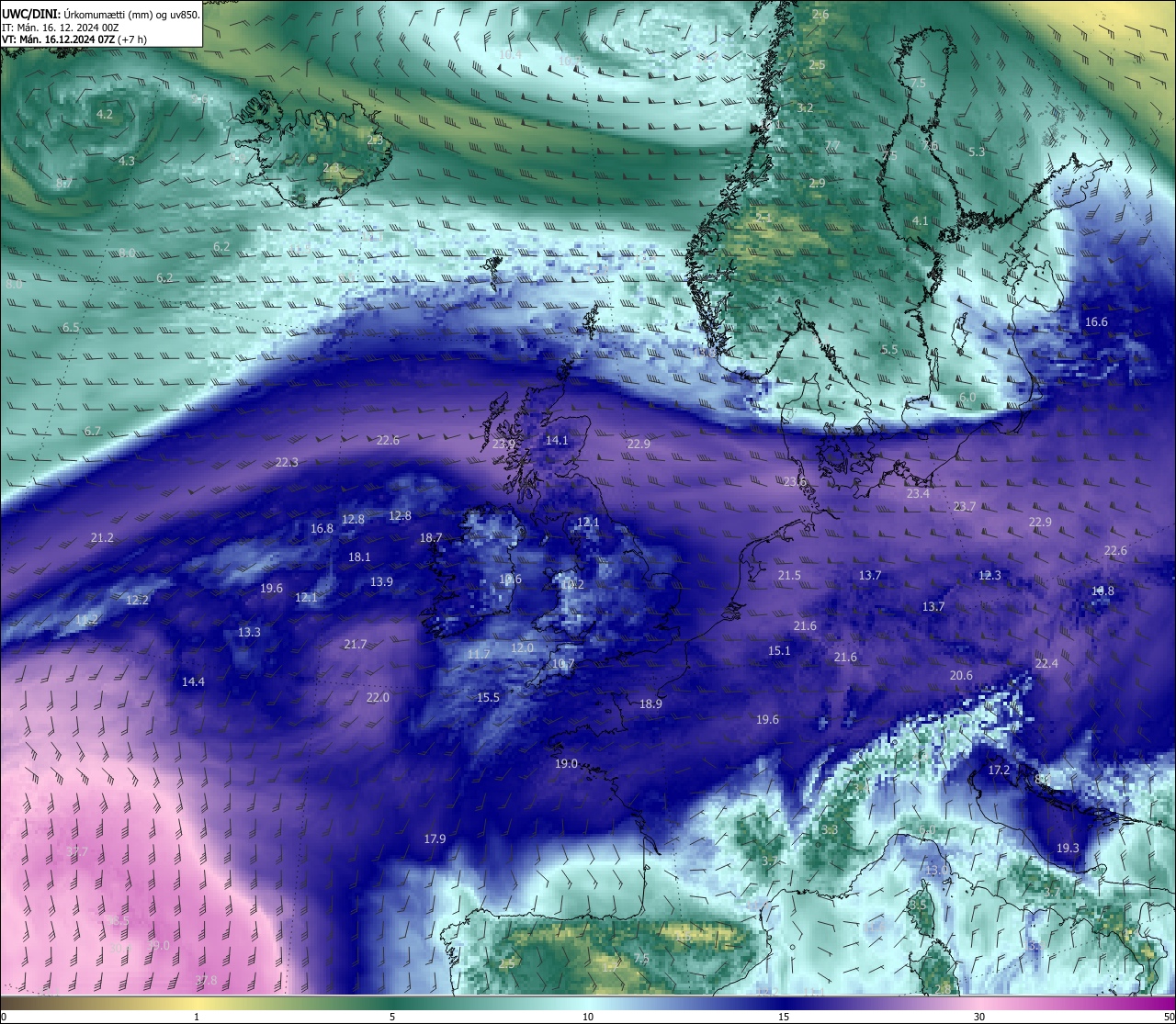Click the 22.0 value label
Screen dimensions: 1176x1024
click(x=378, y=697)
